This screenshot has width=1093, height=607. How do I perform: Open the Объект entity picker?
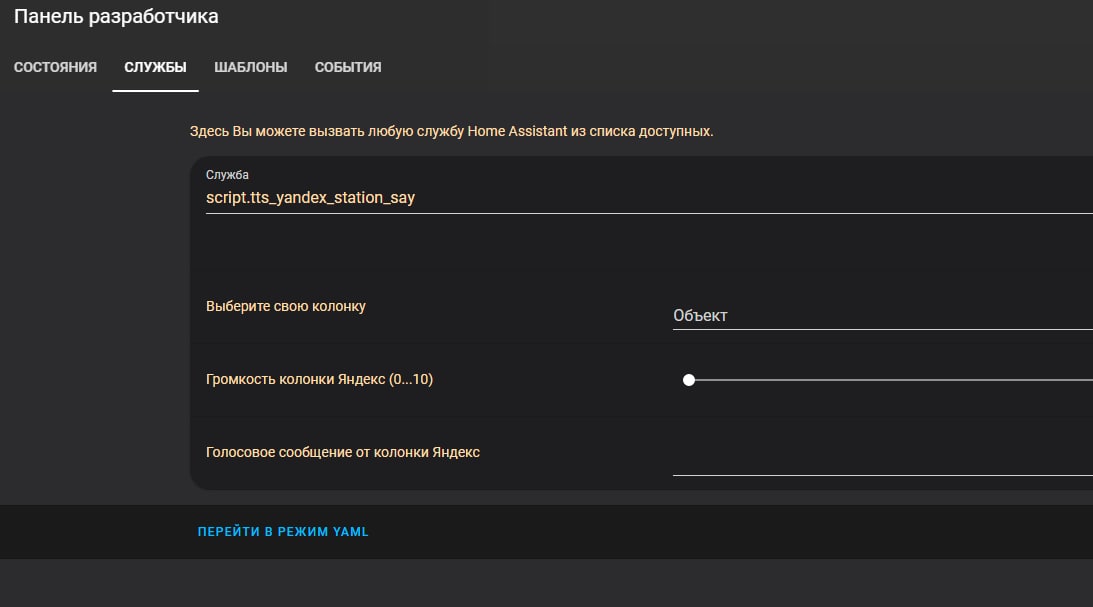tap(882, 316)
